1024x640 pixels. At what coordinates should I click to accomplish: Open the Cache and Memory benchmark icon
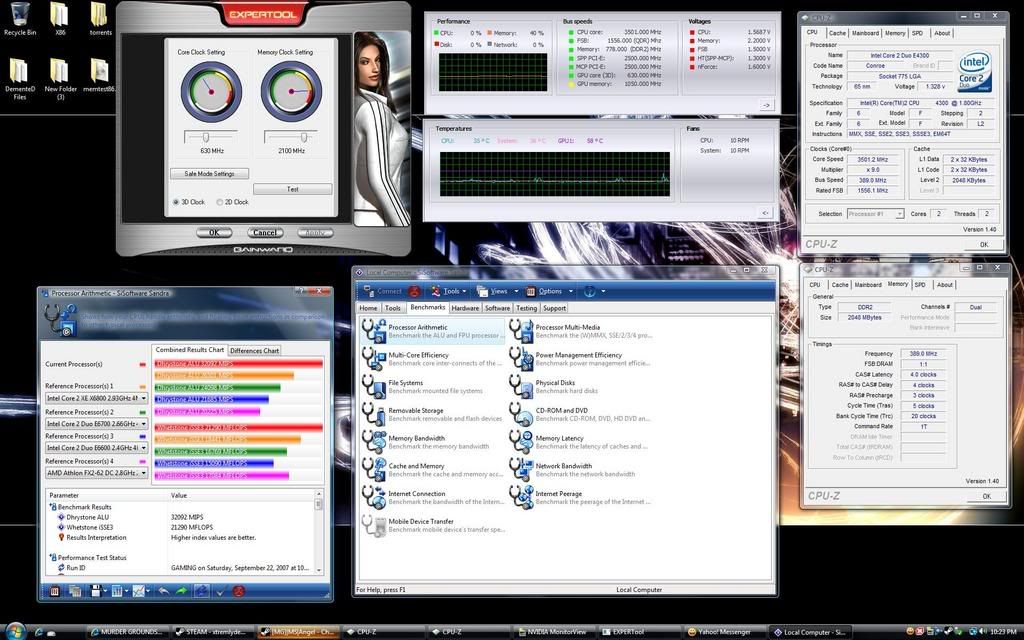[374, 470]
